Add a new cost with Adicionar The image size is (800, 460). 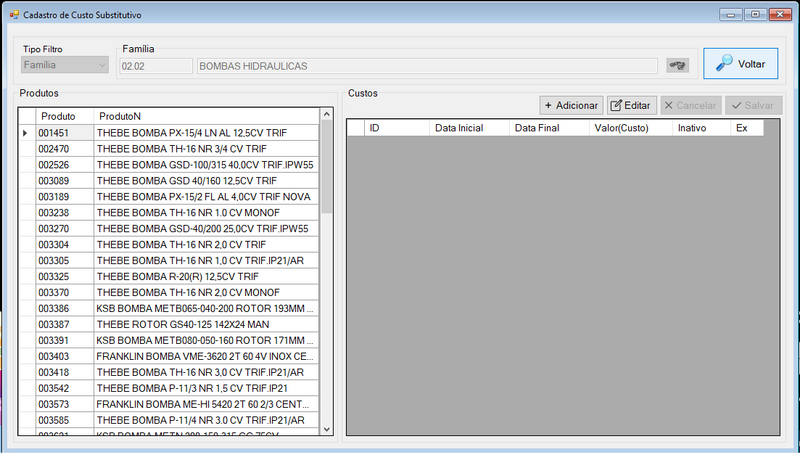pos(571,105)
